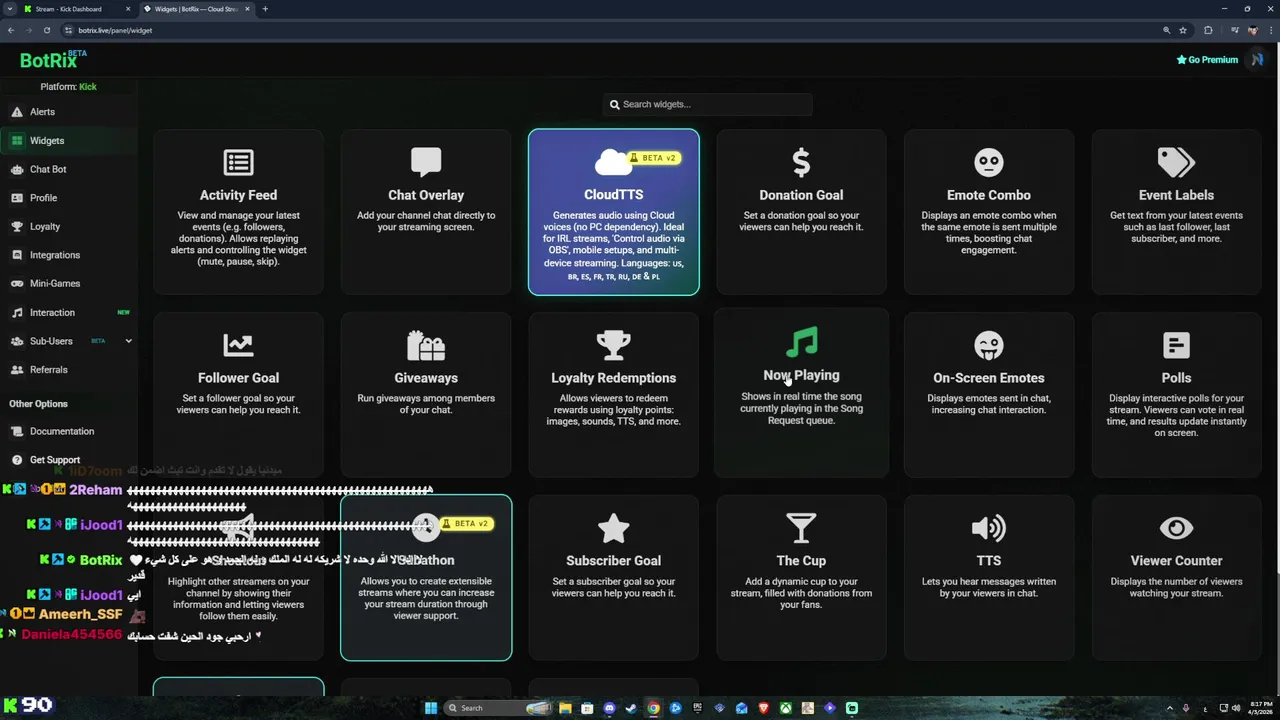Click the Donation Goal title
1280x720 pixels.
(801, 195)
